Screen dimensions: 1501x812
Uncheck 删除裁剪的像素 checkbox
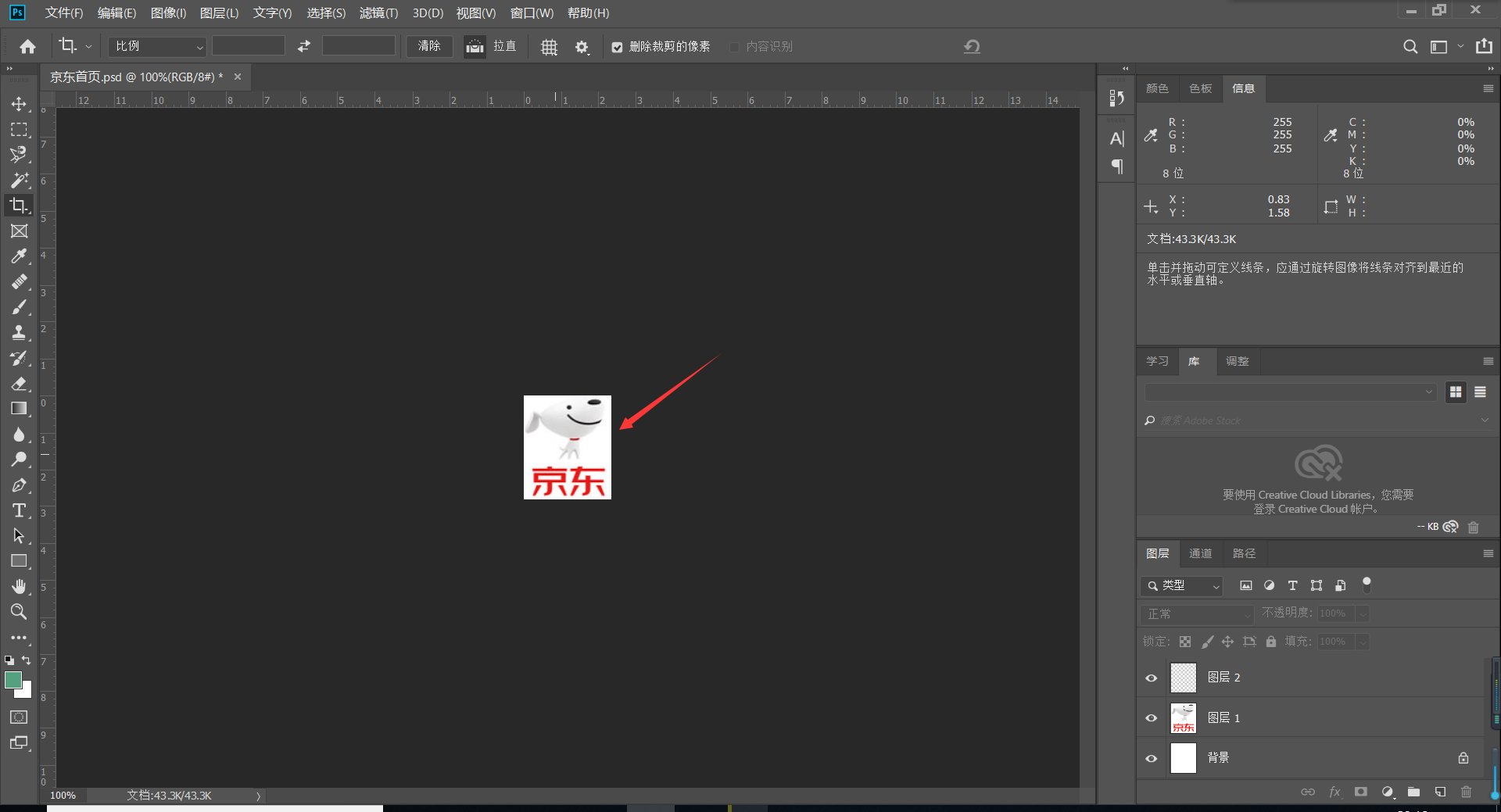(617, 47)
